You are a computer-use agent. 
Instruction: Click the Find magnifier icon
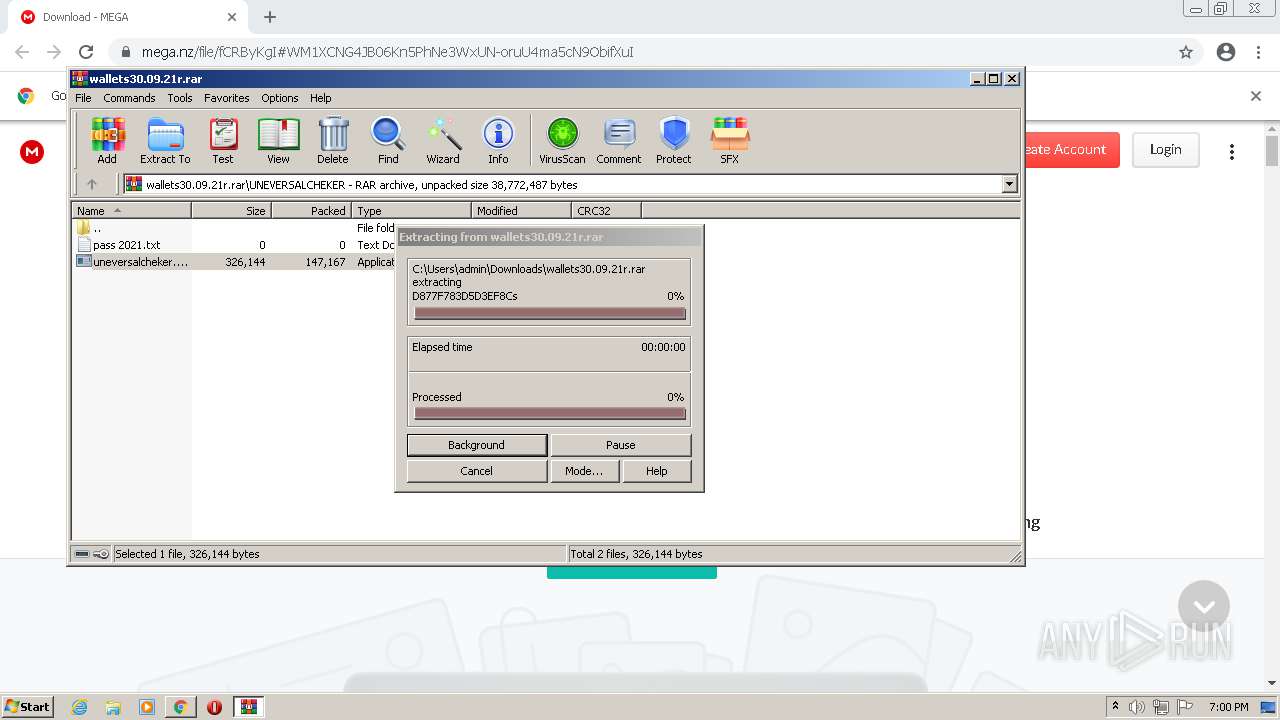(388, 140)
